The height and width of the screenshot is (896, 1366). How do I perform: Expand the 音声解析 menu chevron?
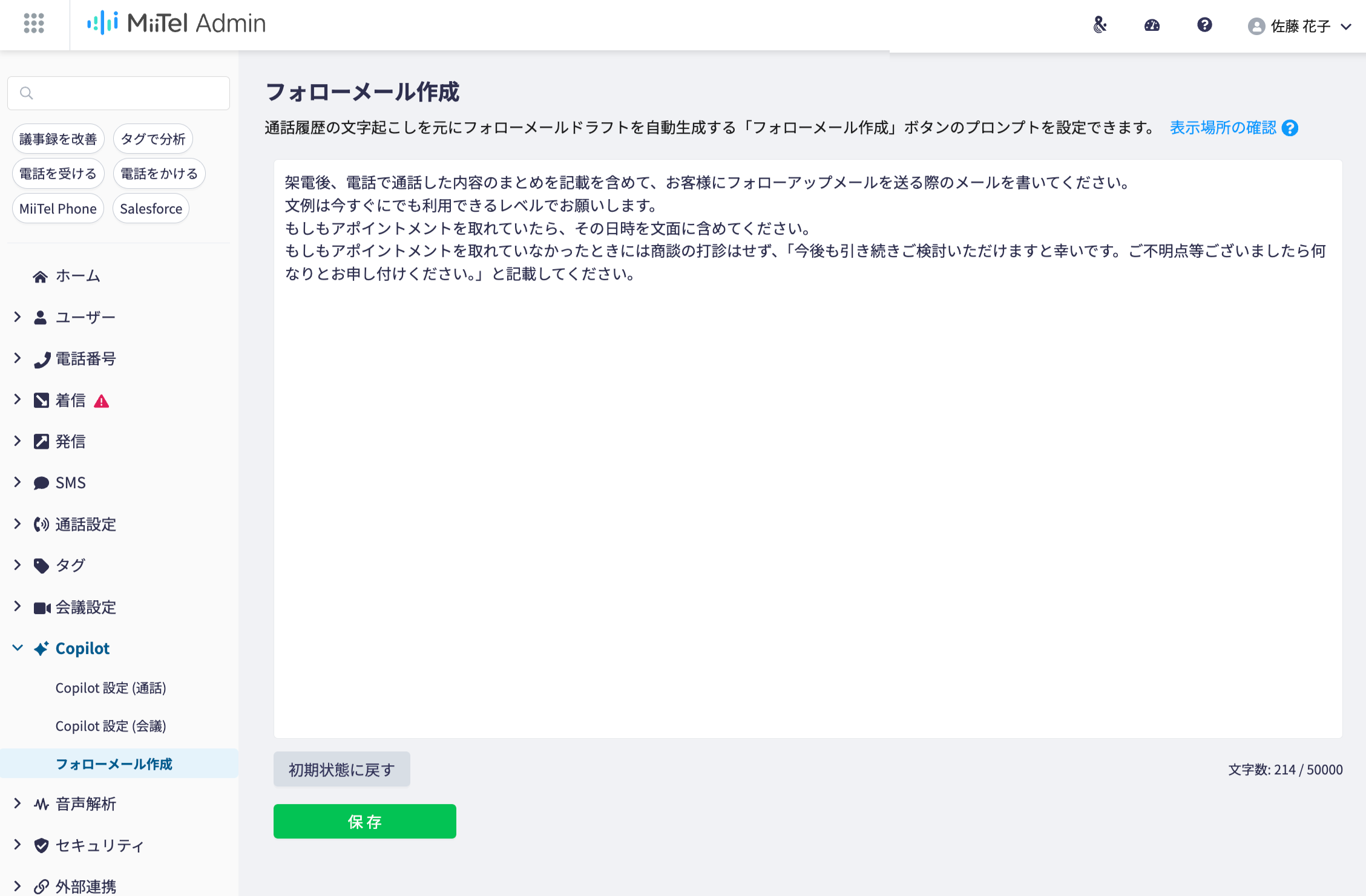tap(18, 803)
